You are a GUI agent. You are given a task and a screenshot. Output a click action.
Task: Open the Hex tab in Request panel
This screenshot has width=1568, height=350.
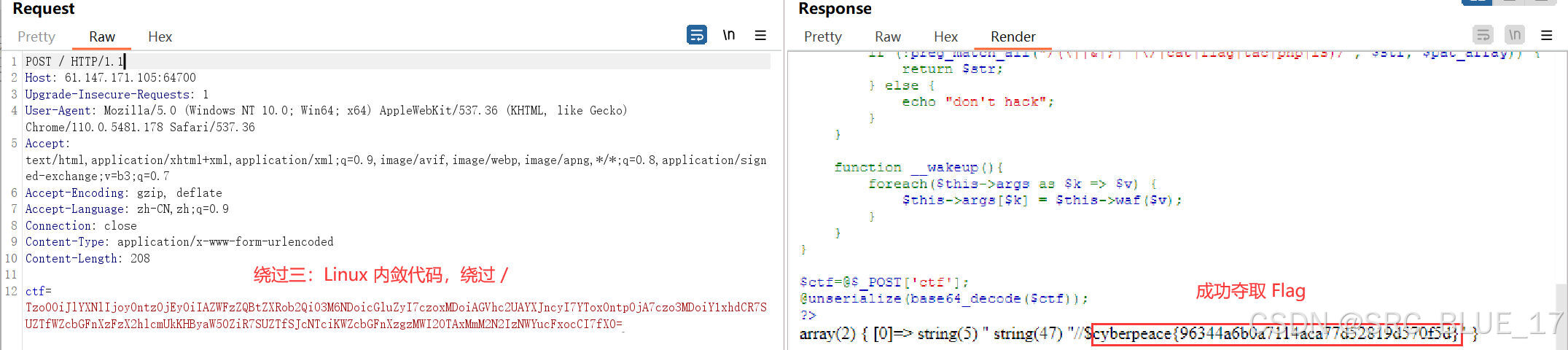tap(160, 36)
